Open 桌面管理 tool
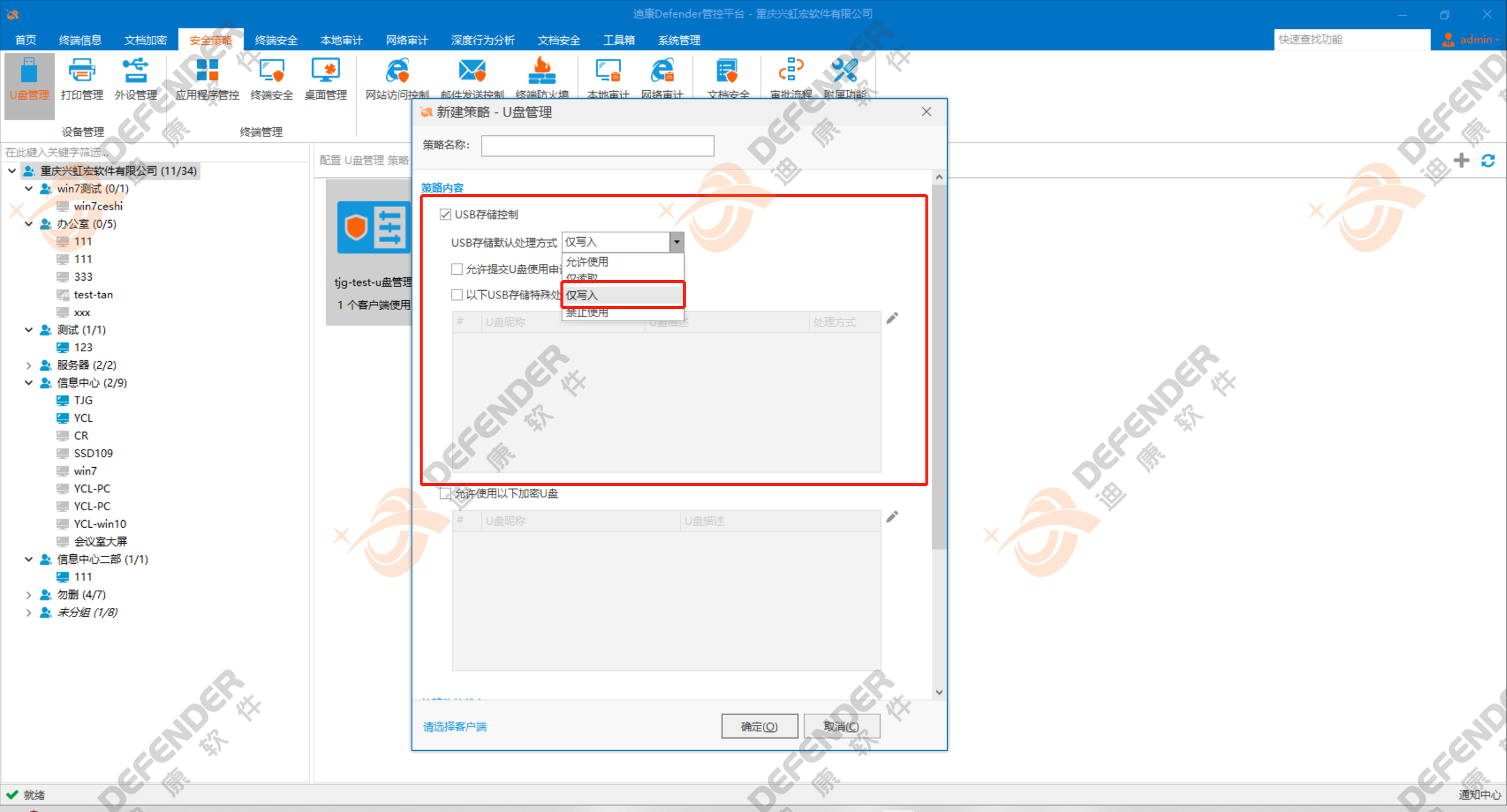Screen dimensions: 1507x812 [x=326, y=80]
